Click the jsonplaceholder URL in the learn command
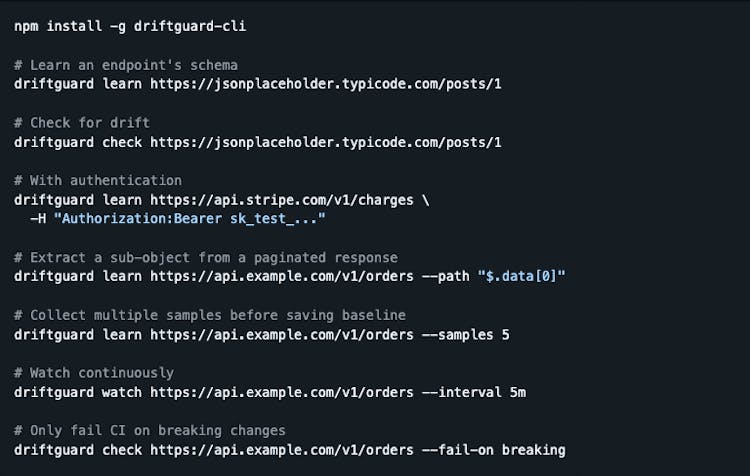Viewport: 750px width, 476px height. 326,83
